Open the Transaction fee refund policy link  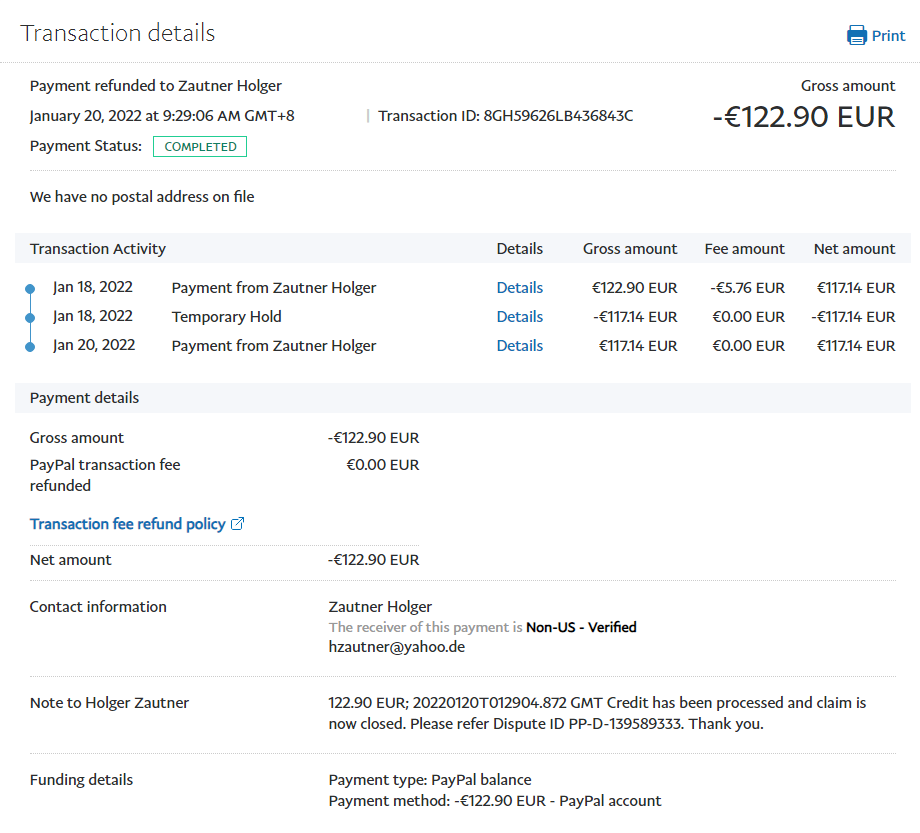click(x=127, y=524)
